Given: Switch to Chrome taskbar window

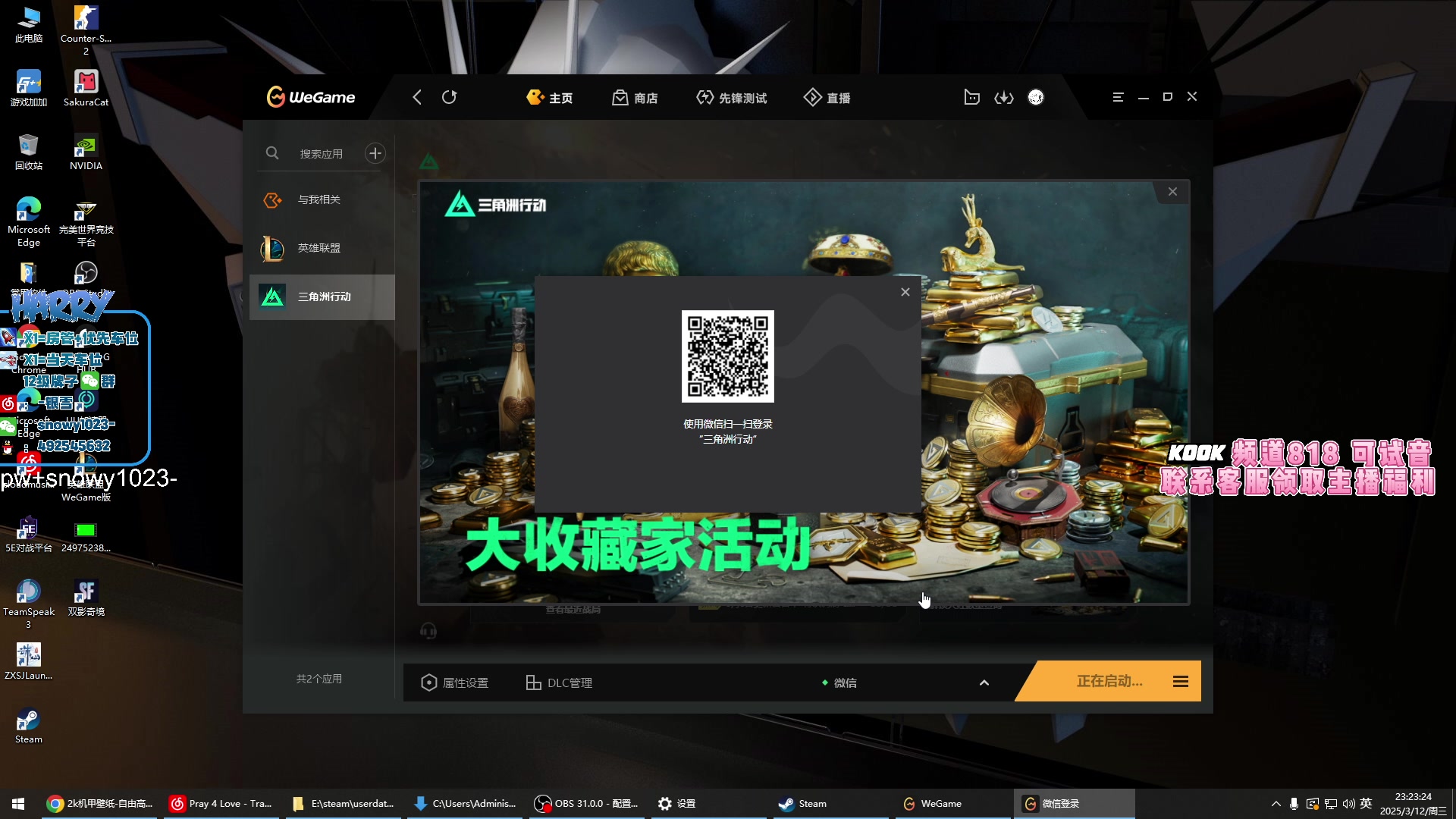Looking at the screenshot, I should (100, 804).
